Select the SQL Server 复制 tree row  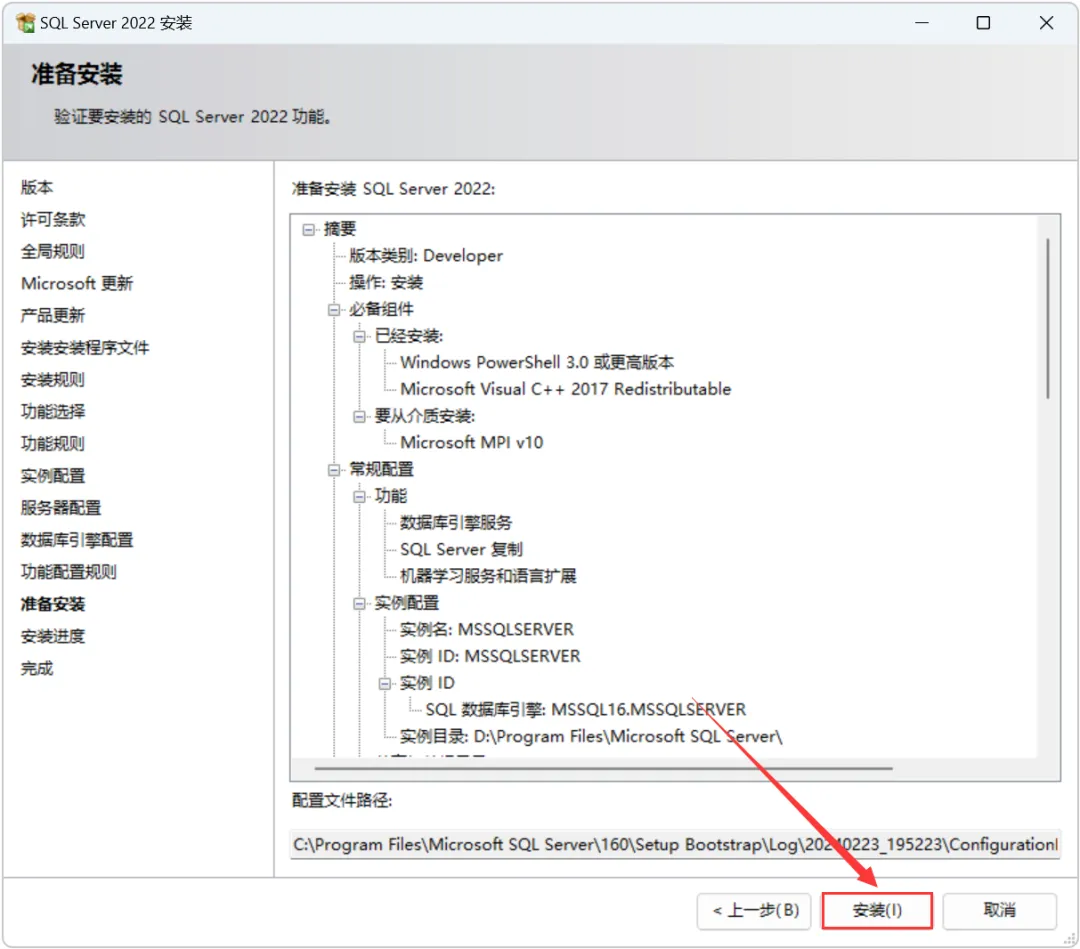point(461,550)
